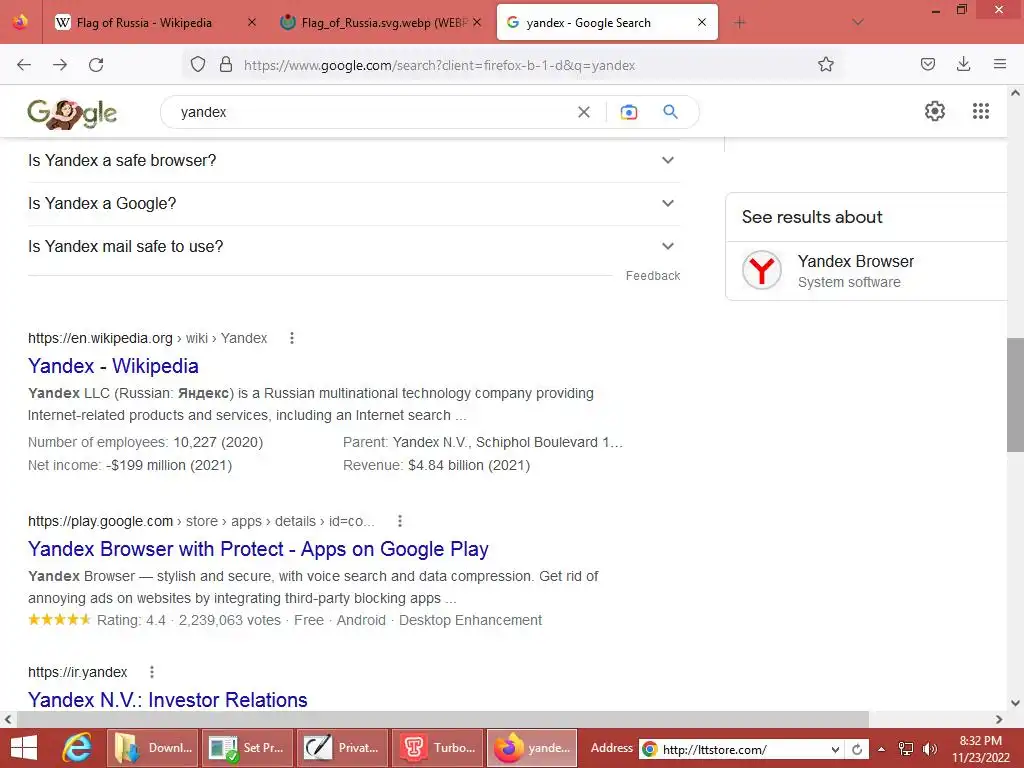Search by image with camera icon
Image resolution: width=1024 pixels, height=768 pixels.
click(x=629, y=112)
